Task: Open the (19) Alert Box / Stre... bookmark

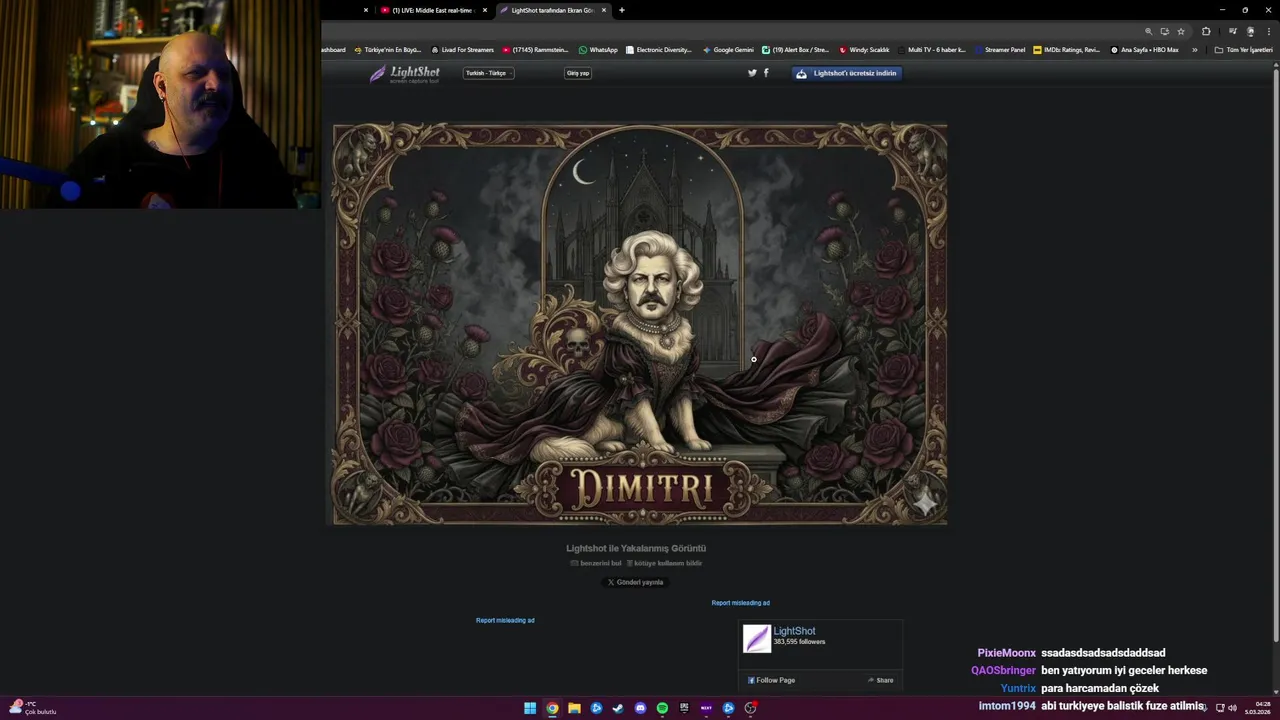Action: click(795, 49)
